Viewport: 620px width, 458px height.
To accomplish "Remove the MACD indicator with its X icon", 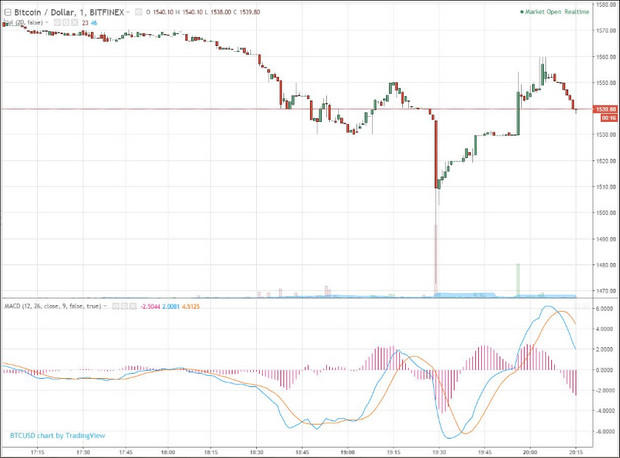I will click(x=129, y=304).
